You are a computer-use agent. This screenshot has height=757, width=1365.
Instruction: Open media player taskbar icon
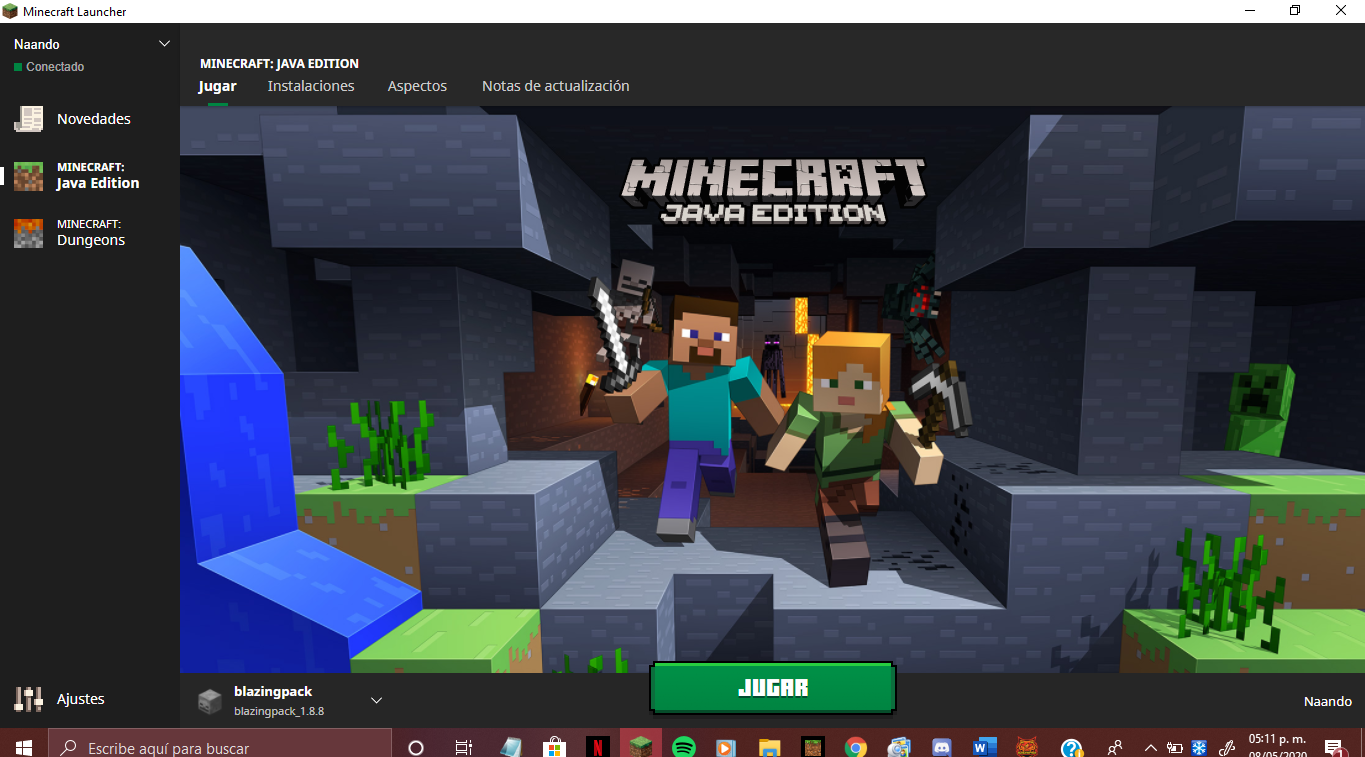(726, 747)
